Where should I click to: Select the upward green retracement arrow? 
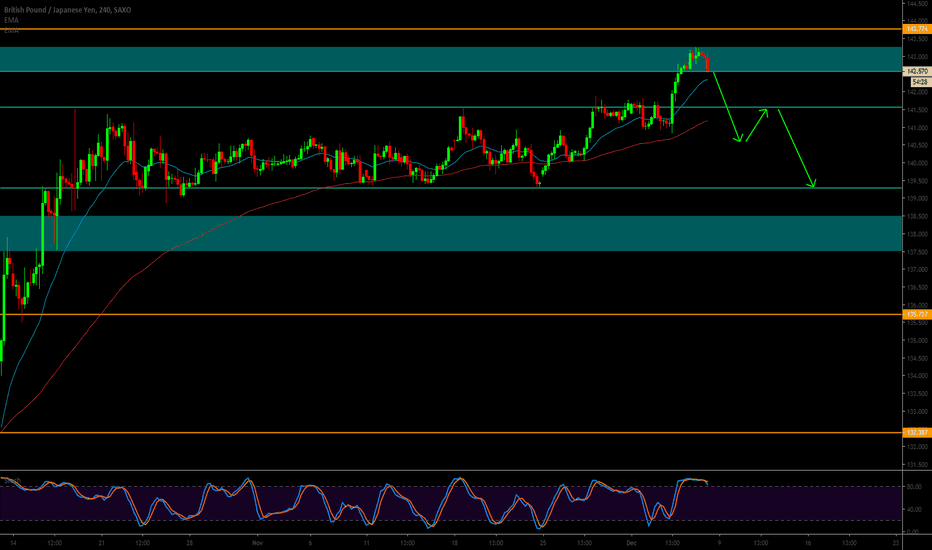tap(755, 124)
